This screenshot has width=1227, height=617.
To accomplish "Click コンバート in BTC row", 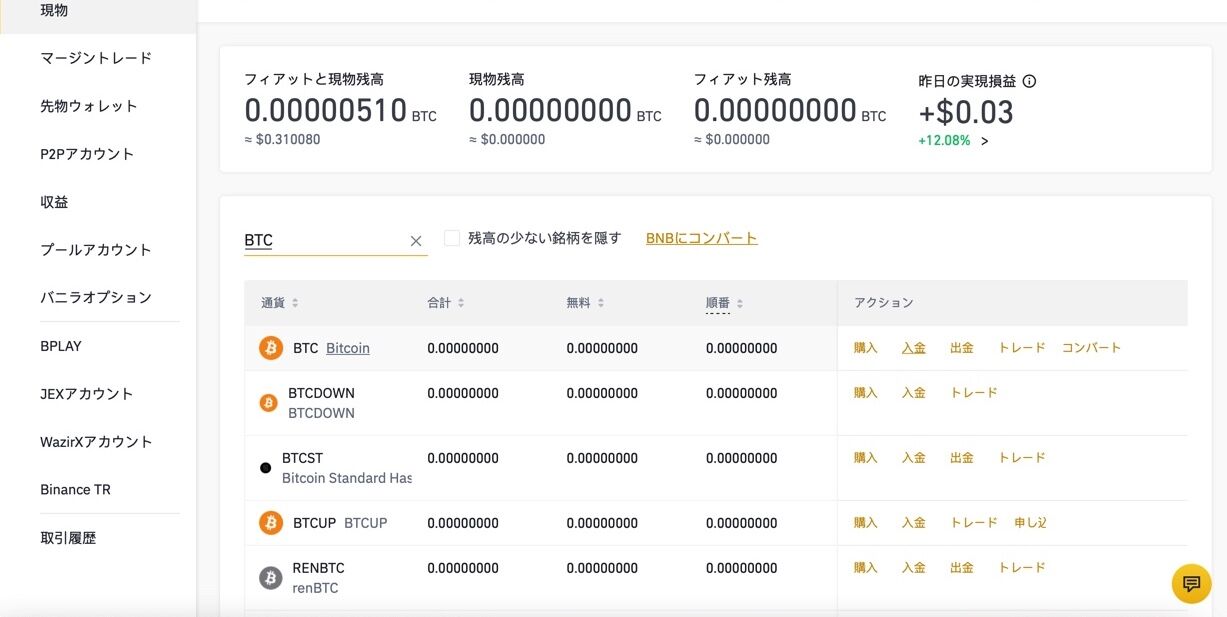I will (1092, 348).
